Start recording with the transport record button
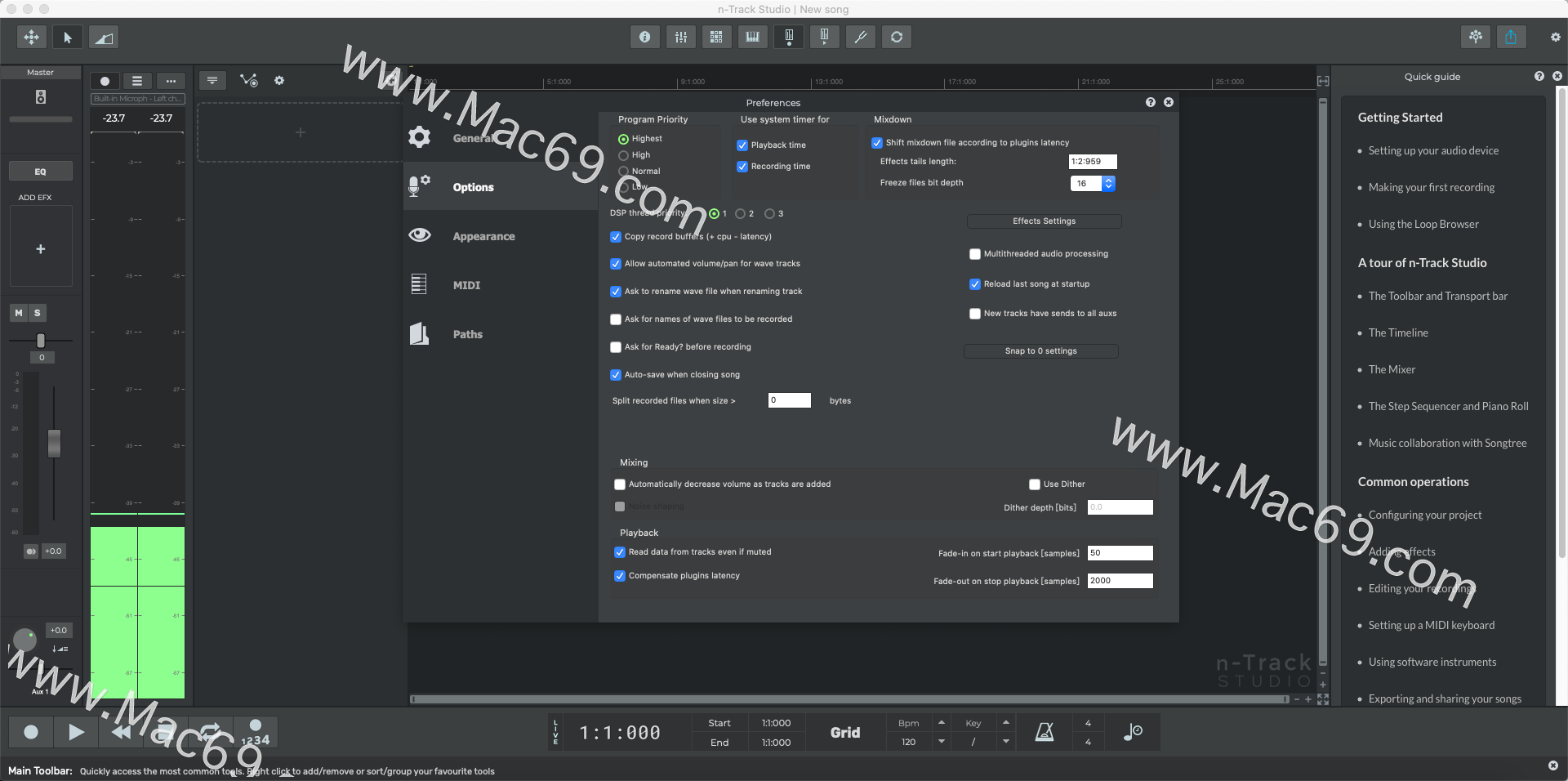Image resolution: width=1568 pixels, height=781 pixels. pyautogui.click(x=31, y=732)
